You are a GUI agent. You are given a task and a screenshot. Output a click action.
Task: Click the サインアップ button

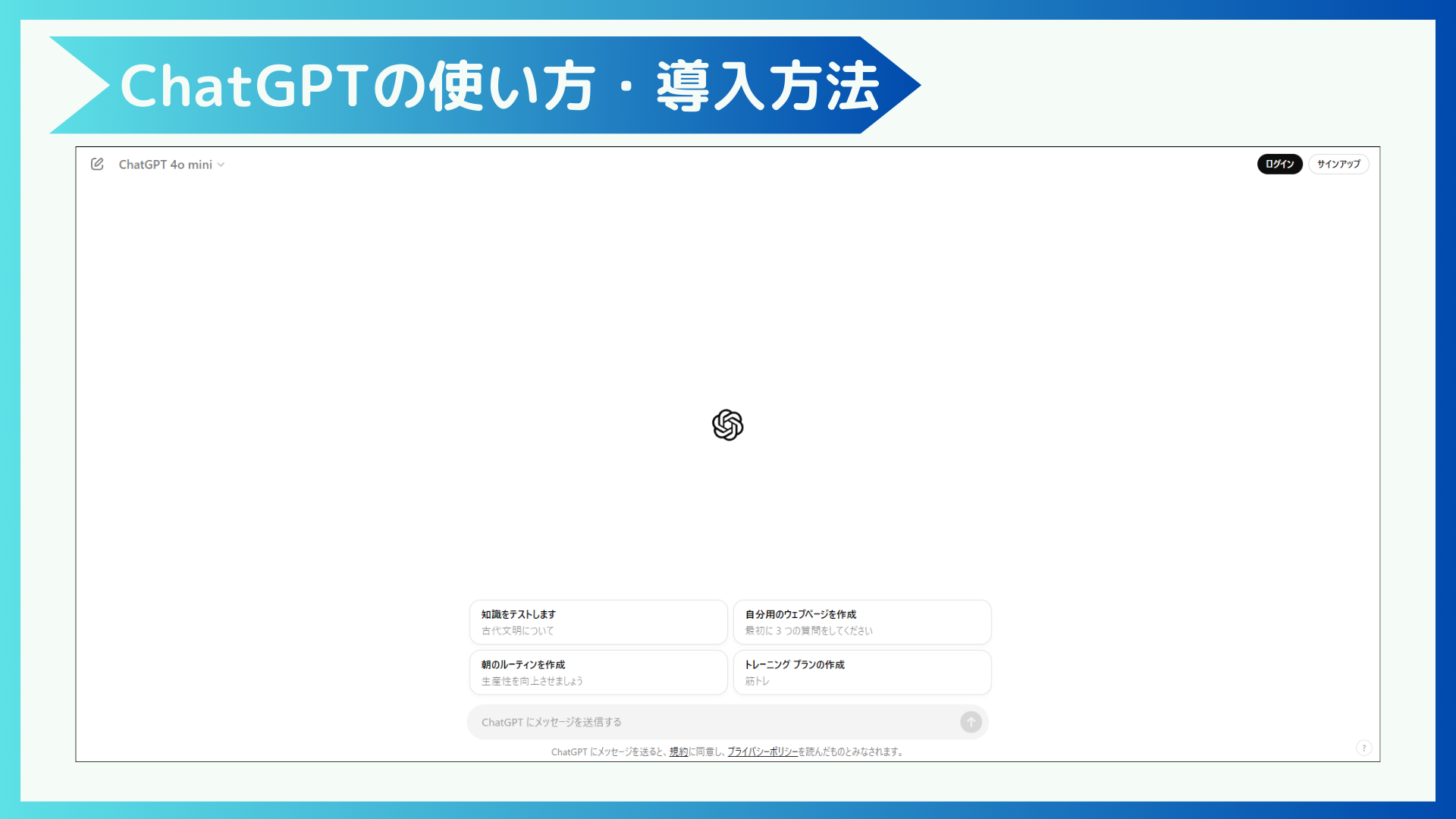pyautogui.click(x=1338, y=164)
